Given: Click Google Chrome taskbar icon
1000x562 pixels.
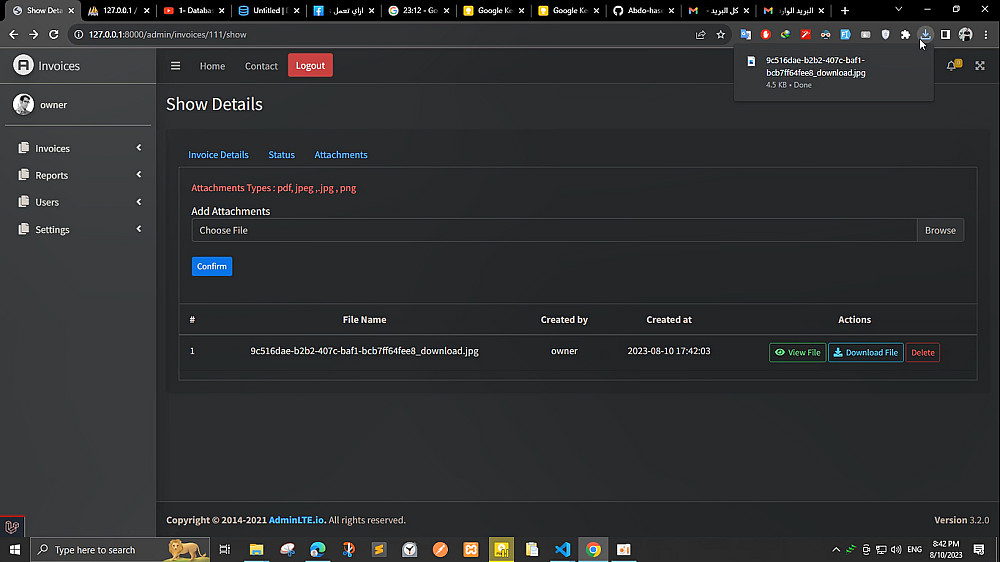Looking at the screenshot, I should (x=593, y=549).
